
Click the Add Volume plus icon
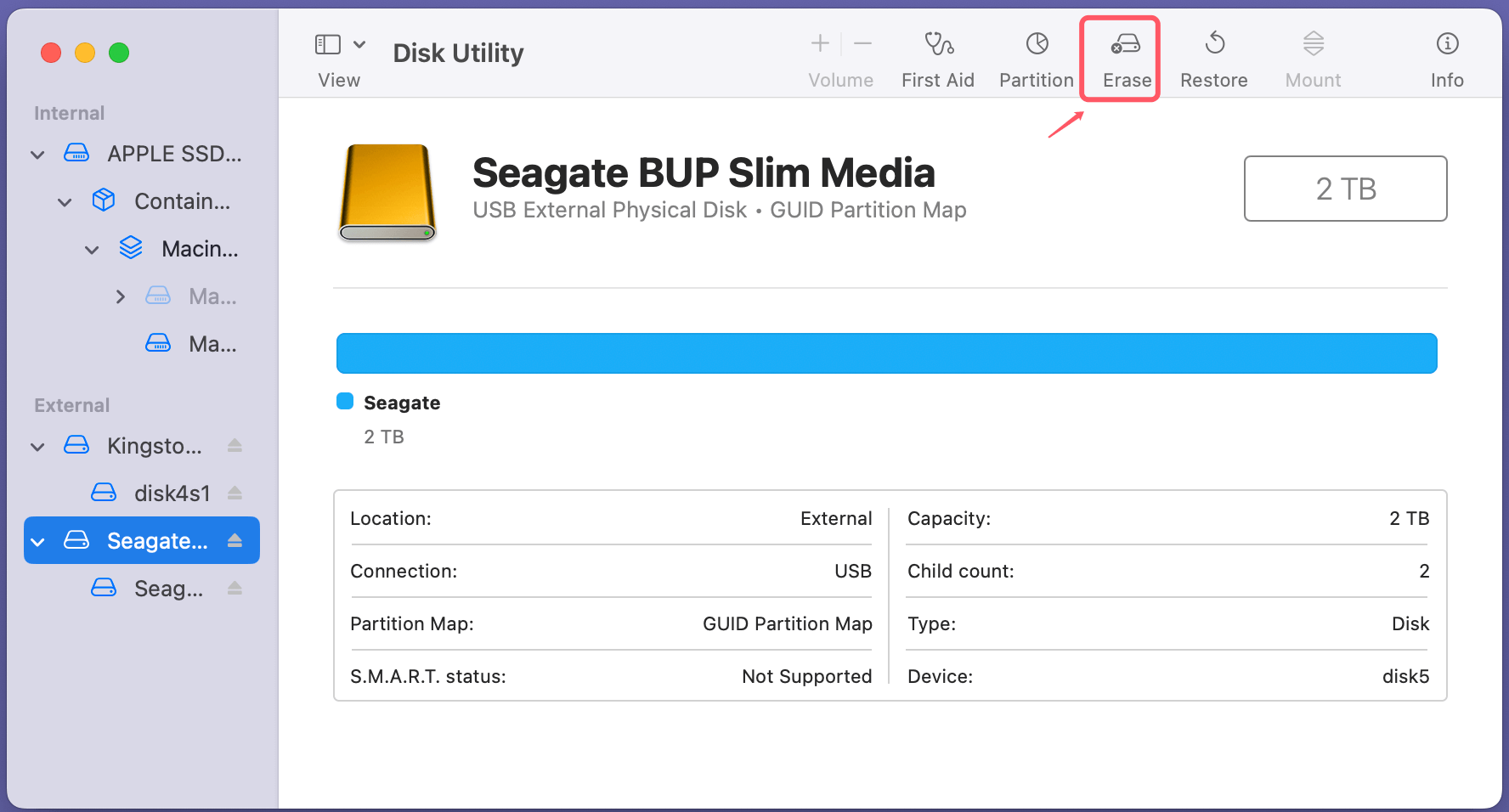(x=820, y=42)
